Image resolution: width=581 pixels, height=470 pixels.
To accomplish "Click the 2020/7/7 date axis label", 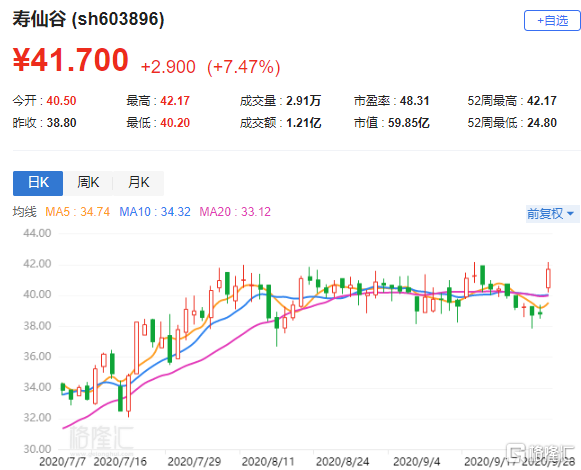I will click(62, 462).
